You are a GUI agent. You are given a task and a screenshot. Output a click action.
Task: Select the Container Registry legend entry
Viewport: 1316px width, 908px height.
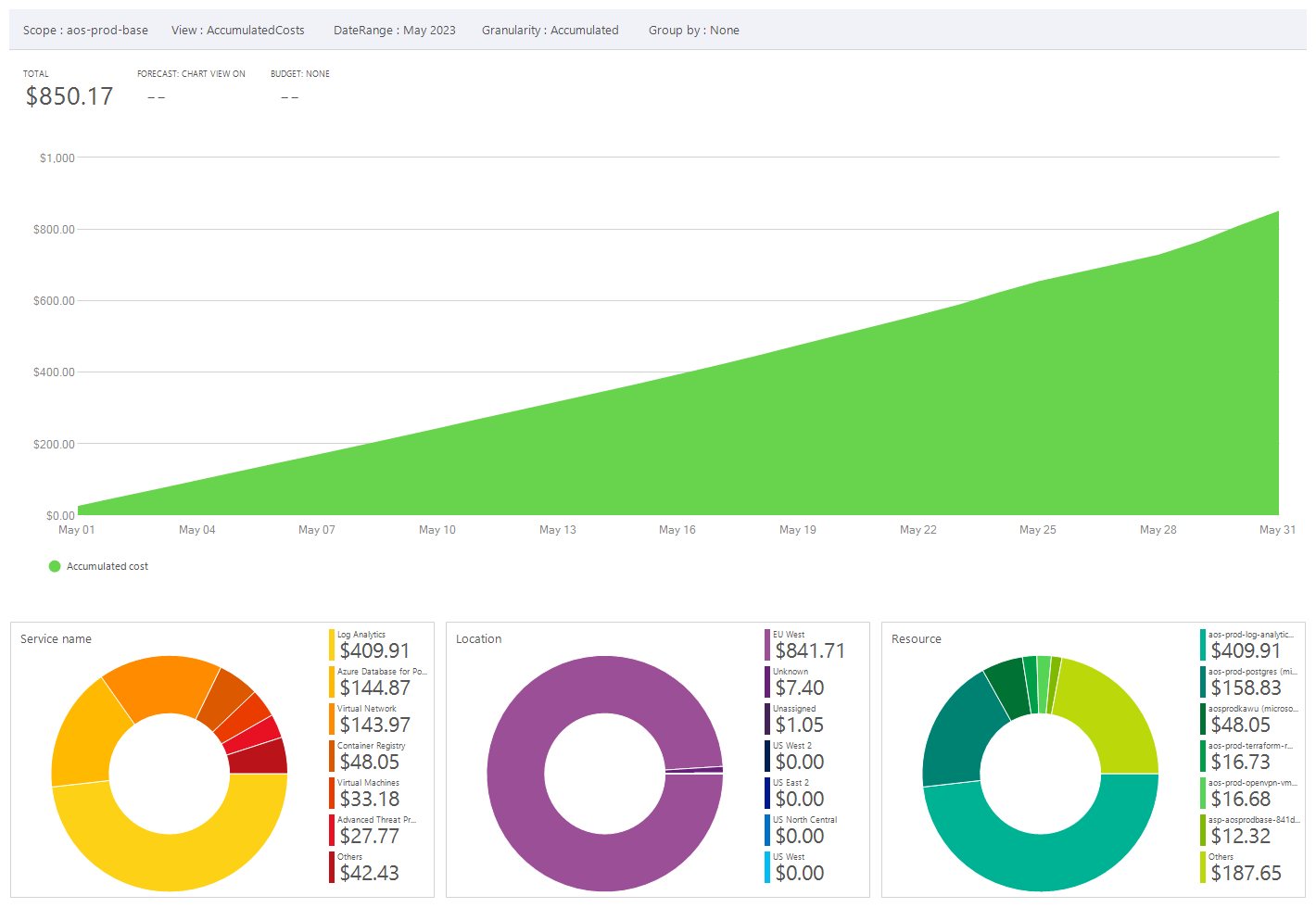(x=371, y=757)
